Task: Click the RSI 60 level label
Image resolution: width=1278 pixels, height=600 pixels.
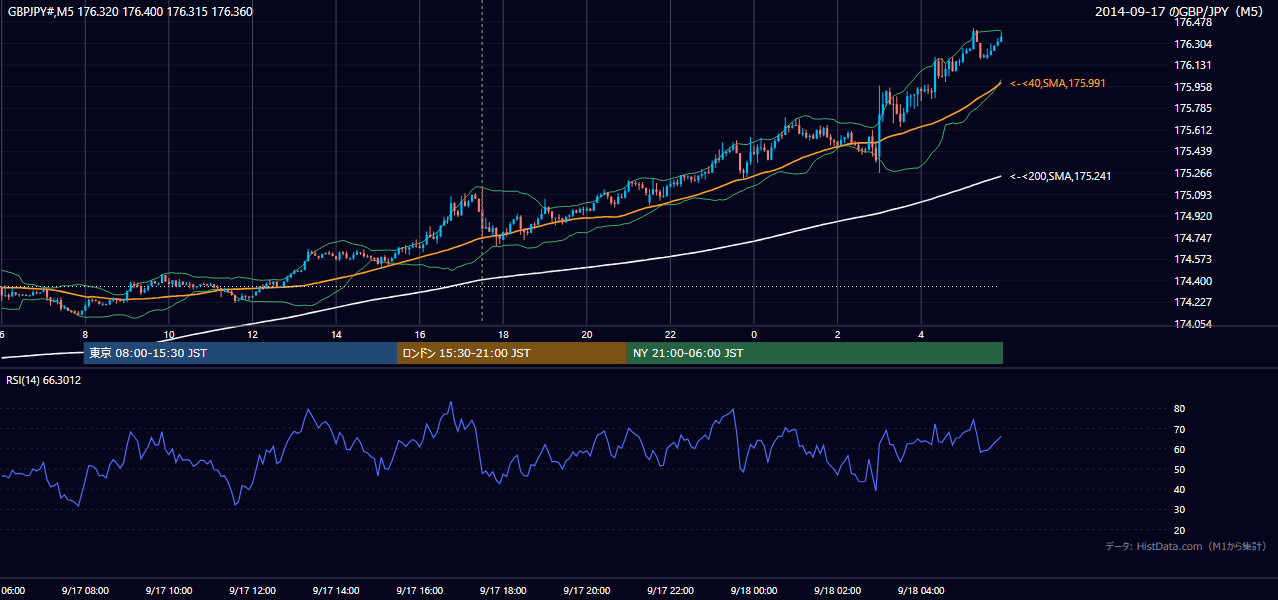Action: click(x=1180, y=449)
